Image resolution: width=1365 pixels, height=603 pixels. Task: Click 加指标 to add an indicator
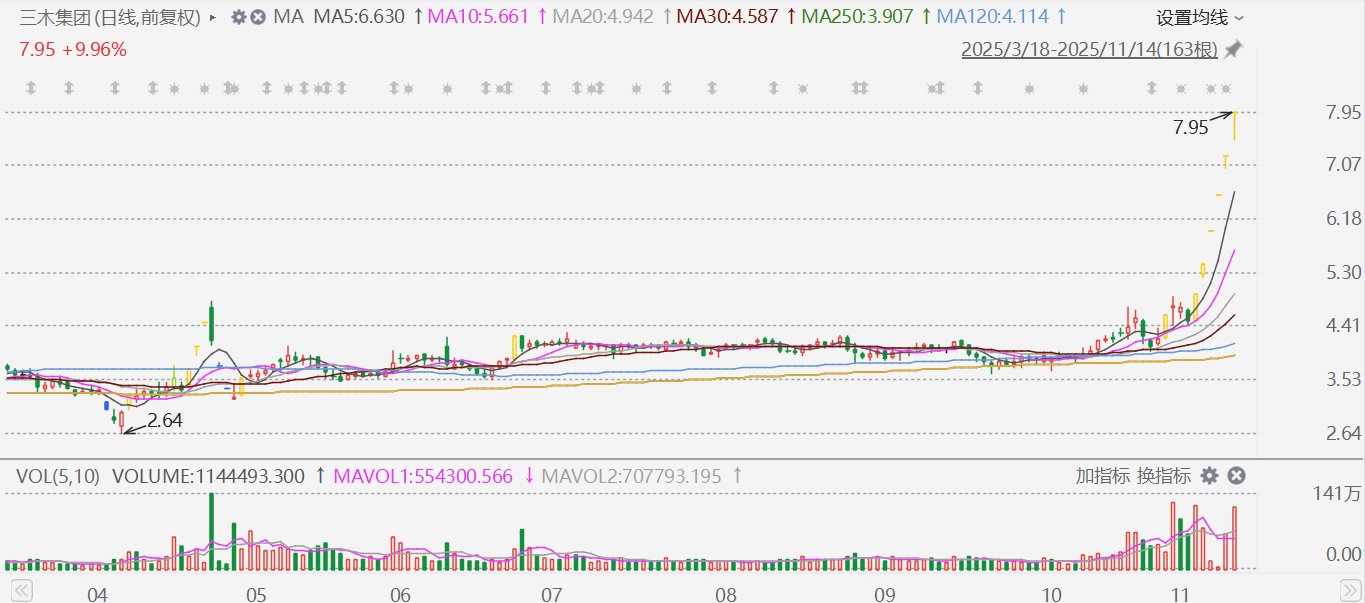1102,476
